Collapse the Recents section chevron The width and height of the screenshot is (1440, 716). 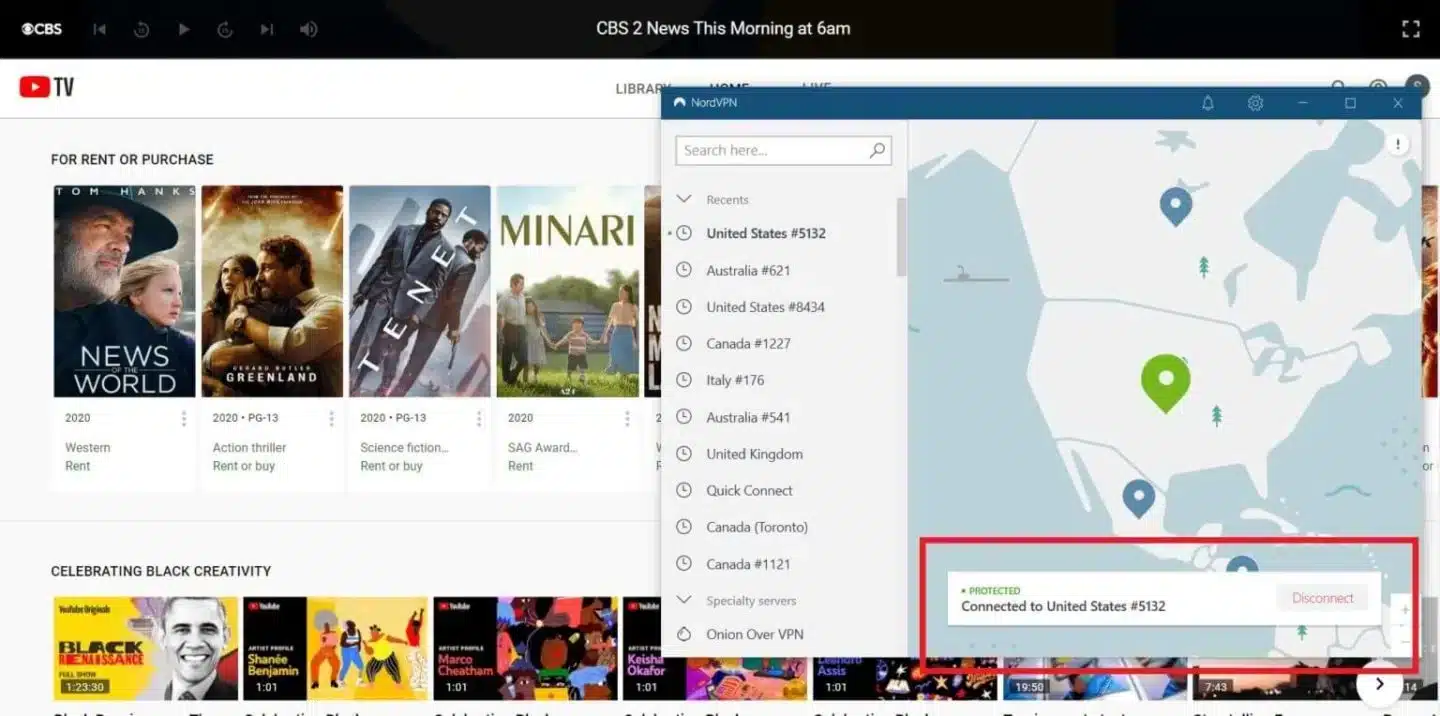click(x=685, y=199)
